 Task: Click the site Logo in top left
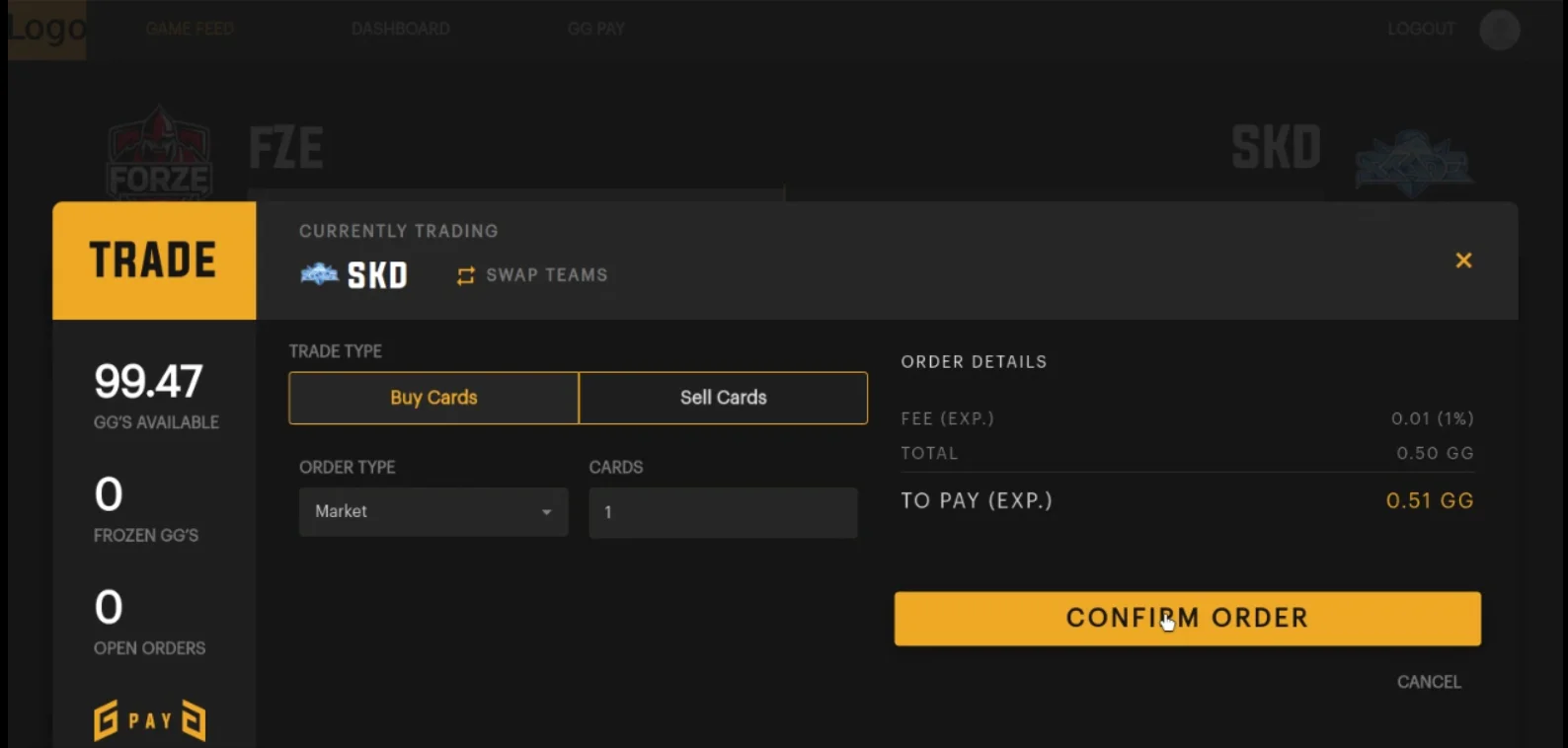[x=46, y=30]
